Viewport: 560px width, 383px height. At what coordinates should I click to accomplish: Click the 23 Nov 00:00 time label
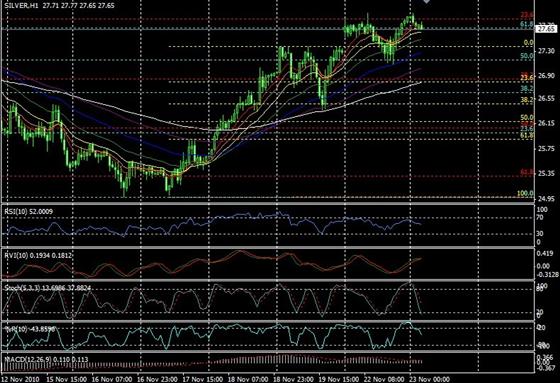pyautogui.click(x=429, y=379)
